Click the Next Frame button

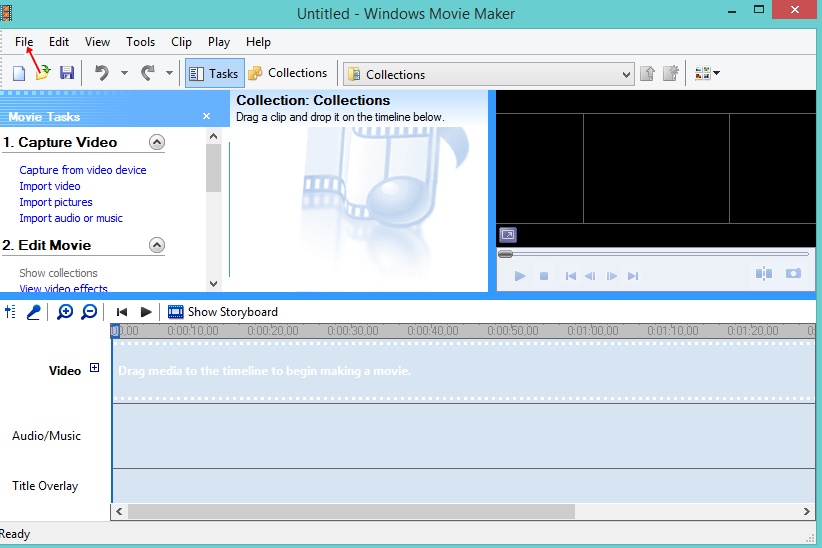tap(612, 276)
